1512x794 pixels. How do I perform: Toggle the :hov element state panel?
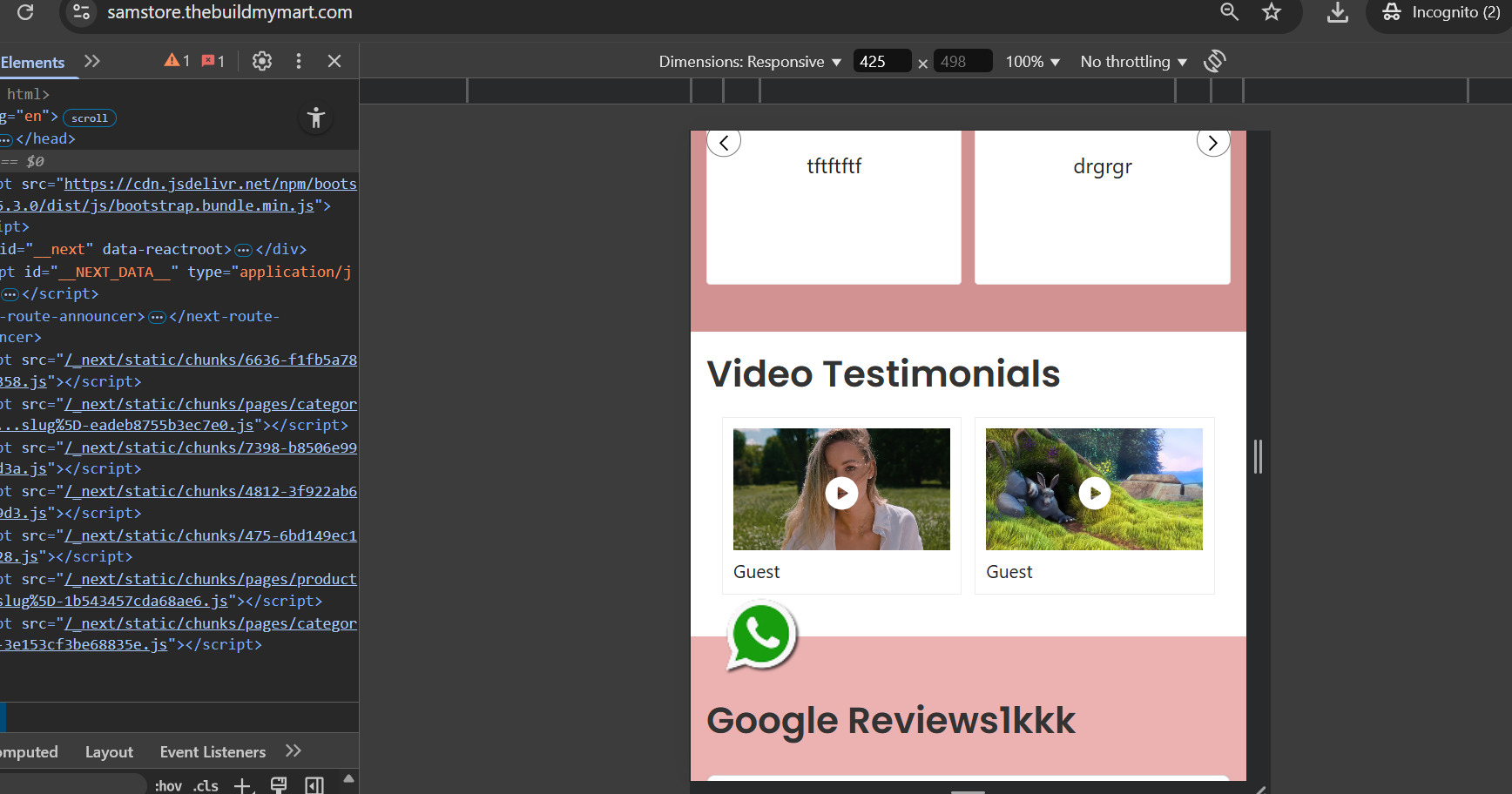tap(168, 785)
